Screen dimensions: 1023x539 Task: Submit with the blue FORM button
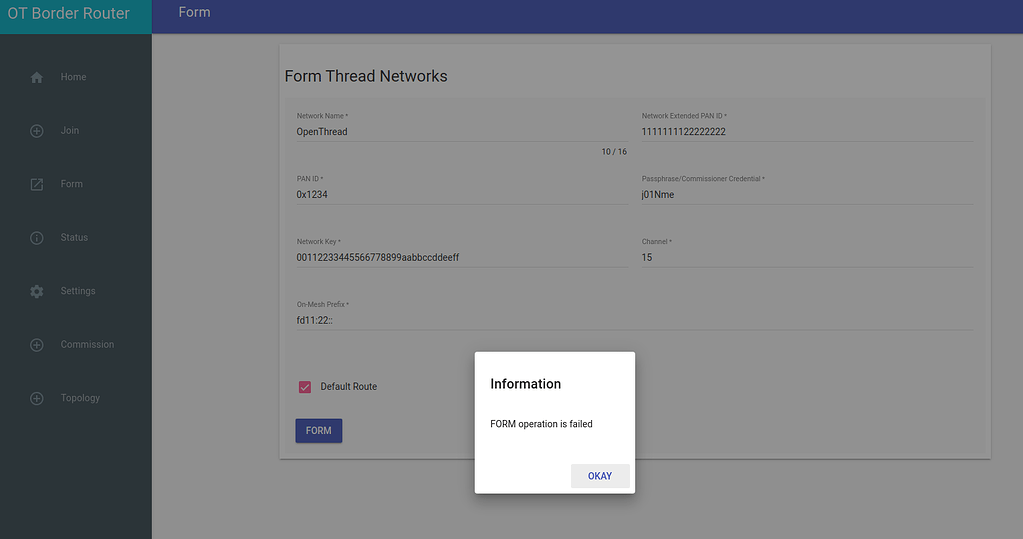coord(318,431)
